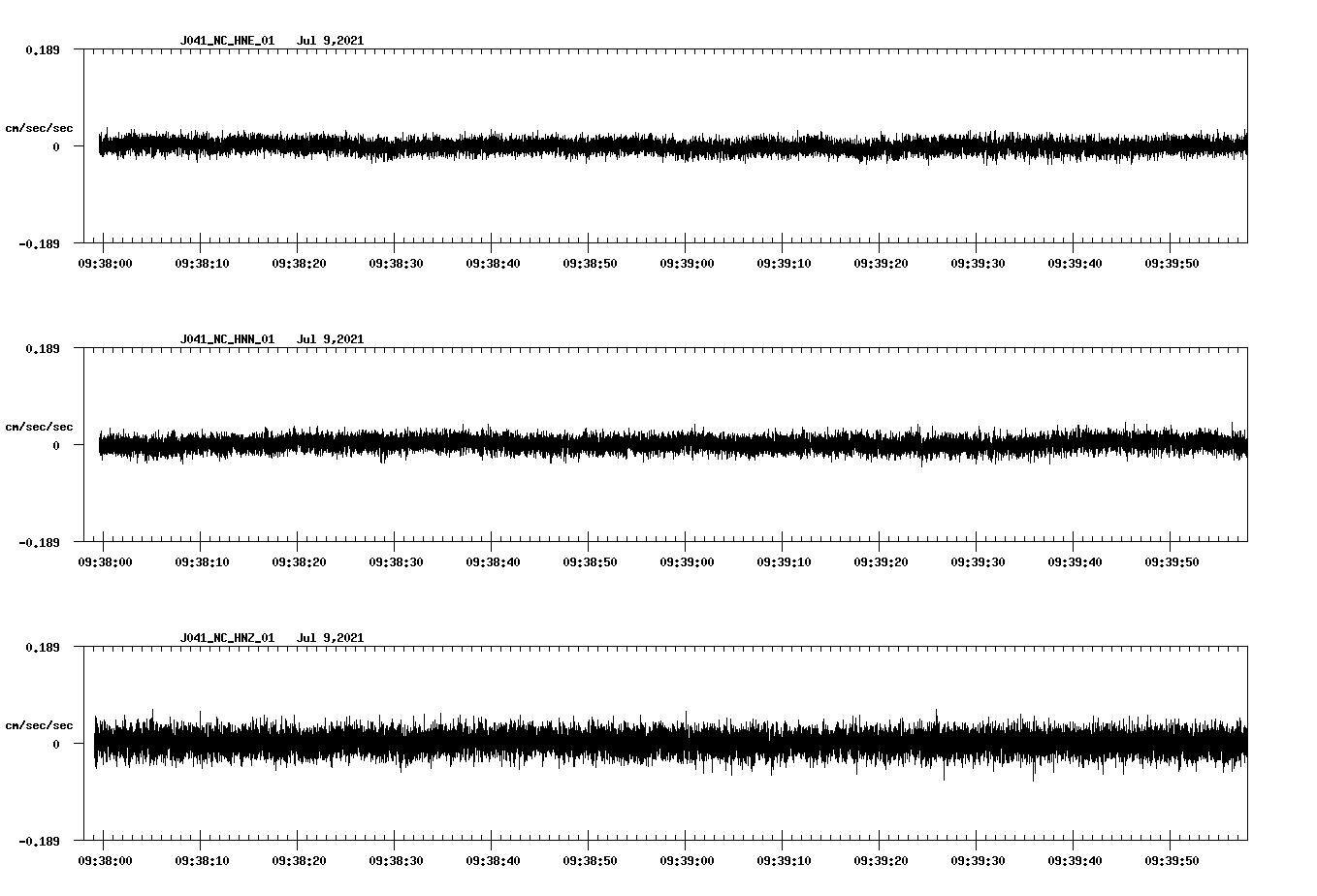
Task: Click the waveform trace of HNN channel
Action: 582,444
